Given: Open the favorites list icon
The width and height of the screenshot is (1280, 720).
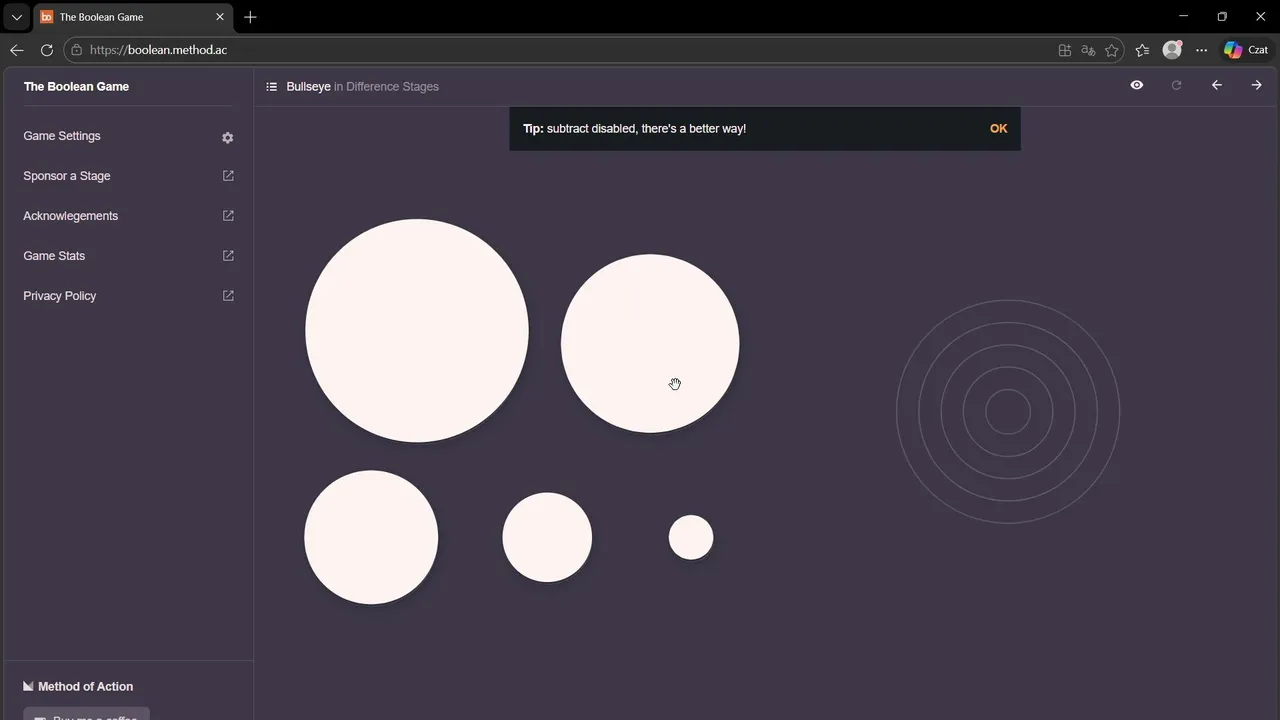Looking at the screenshot, I should [x=1143, y=50].
